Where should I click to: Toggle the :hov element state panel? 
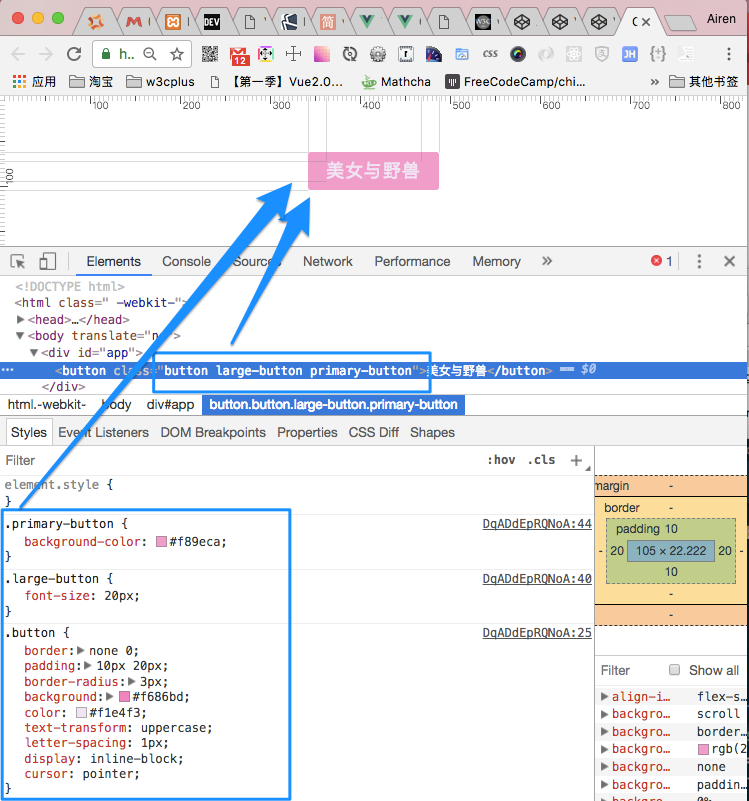[x=501, y=460]
